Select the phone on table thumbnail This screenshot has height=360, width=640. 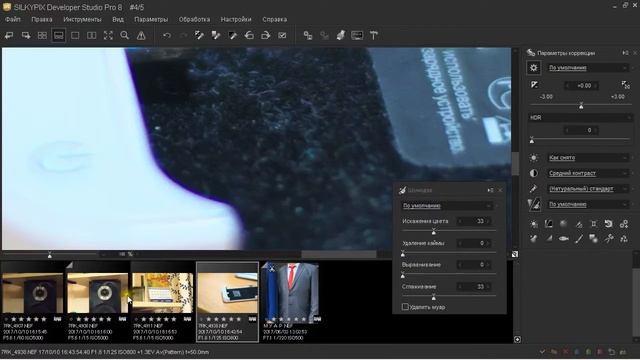click(x=227, y=293)
